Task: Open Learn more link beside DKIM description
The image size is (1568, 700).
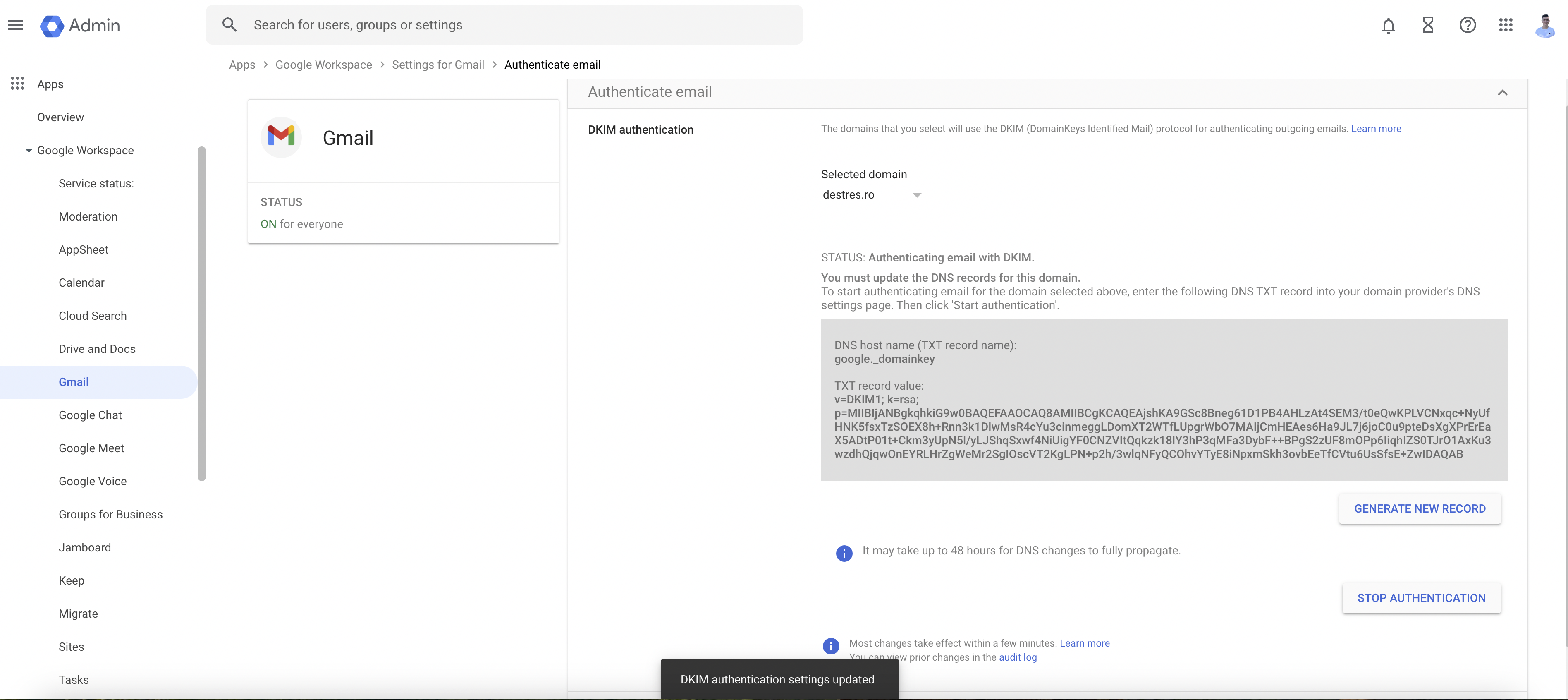Action: pyautogui.click(x=1376, y=129)
